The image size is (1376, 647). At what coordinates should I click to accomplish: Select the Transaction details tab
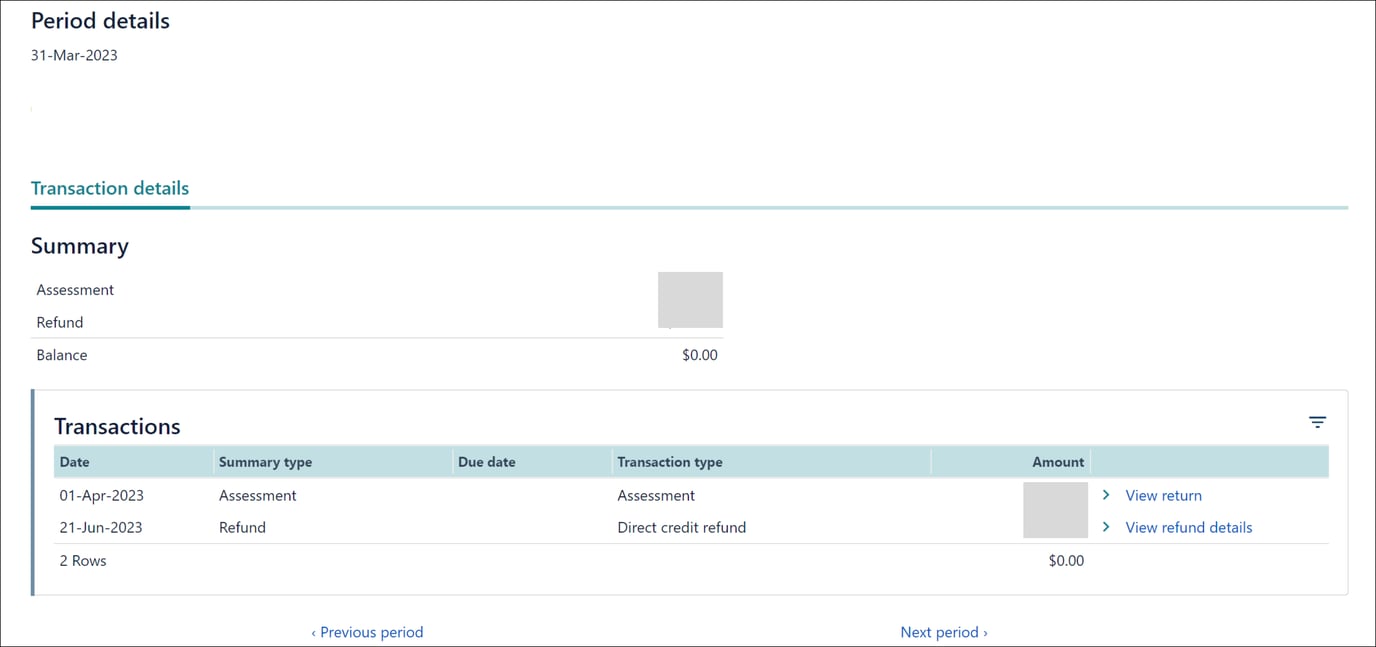click(x=110, y=188)
